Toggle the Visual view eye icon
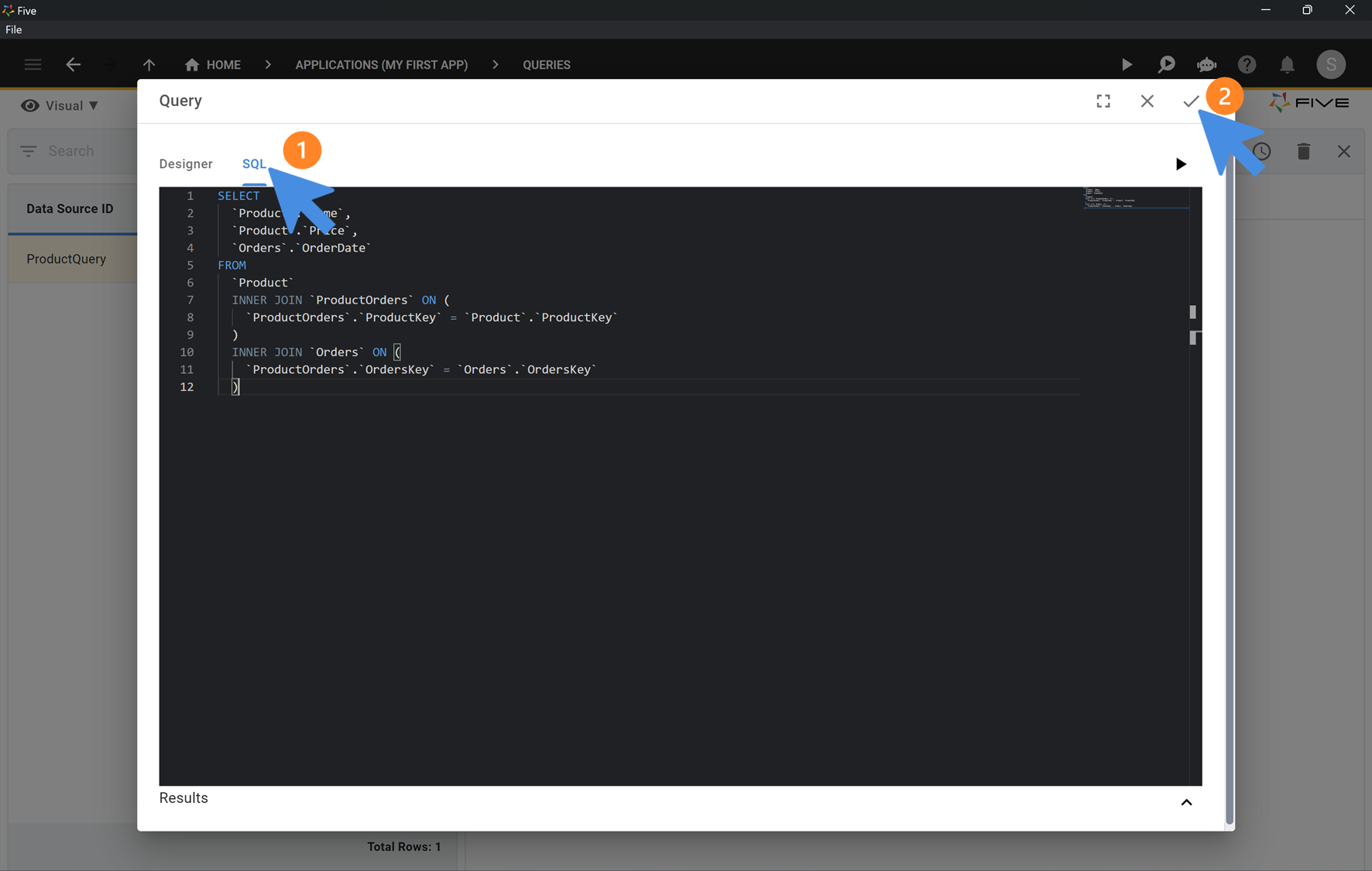This screenshot has width=1372, height=871. pyautogui.click(x=30, y=105)
